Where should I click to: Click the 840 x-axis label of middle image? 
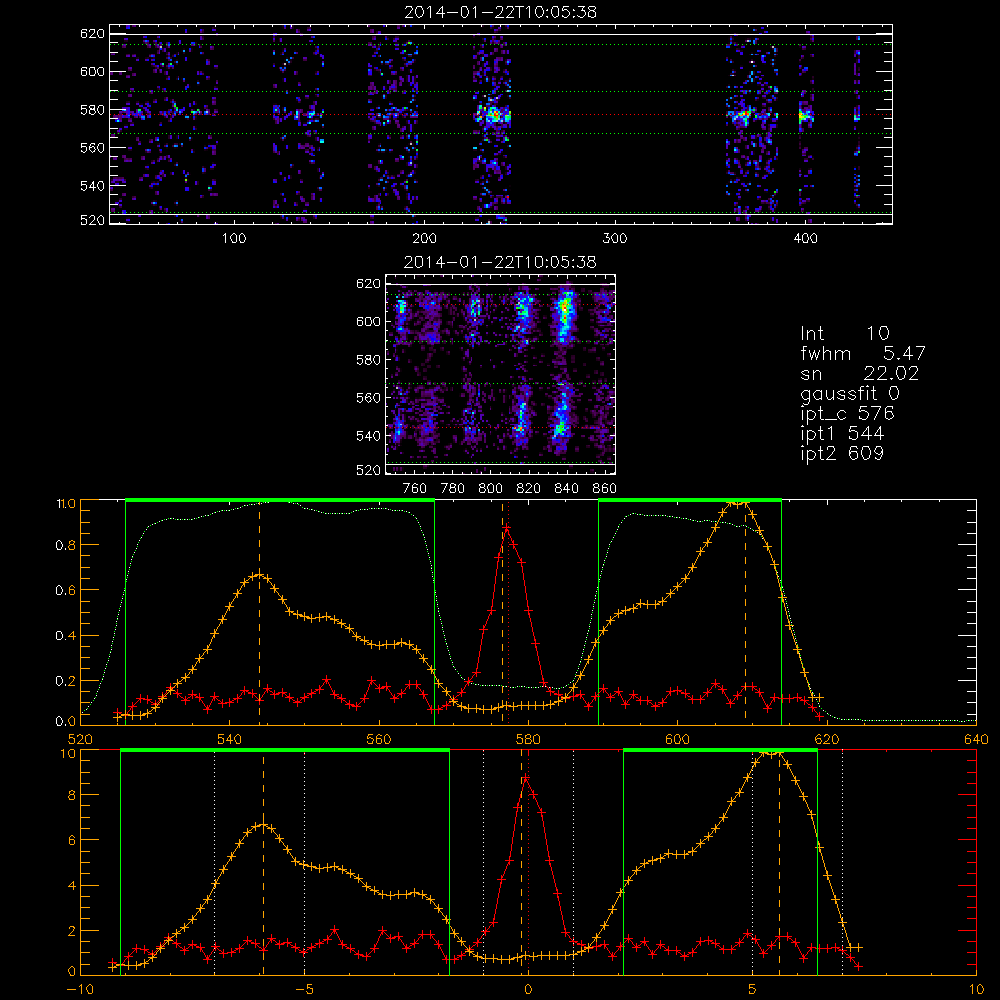(x=566, y=489)
